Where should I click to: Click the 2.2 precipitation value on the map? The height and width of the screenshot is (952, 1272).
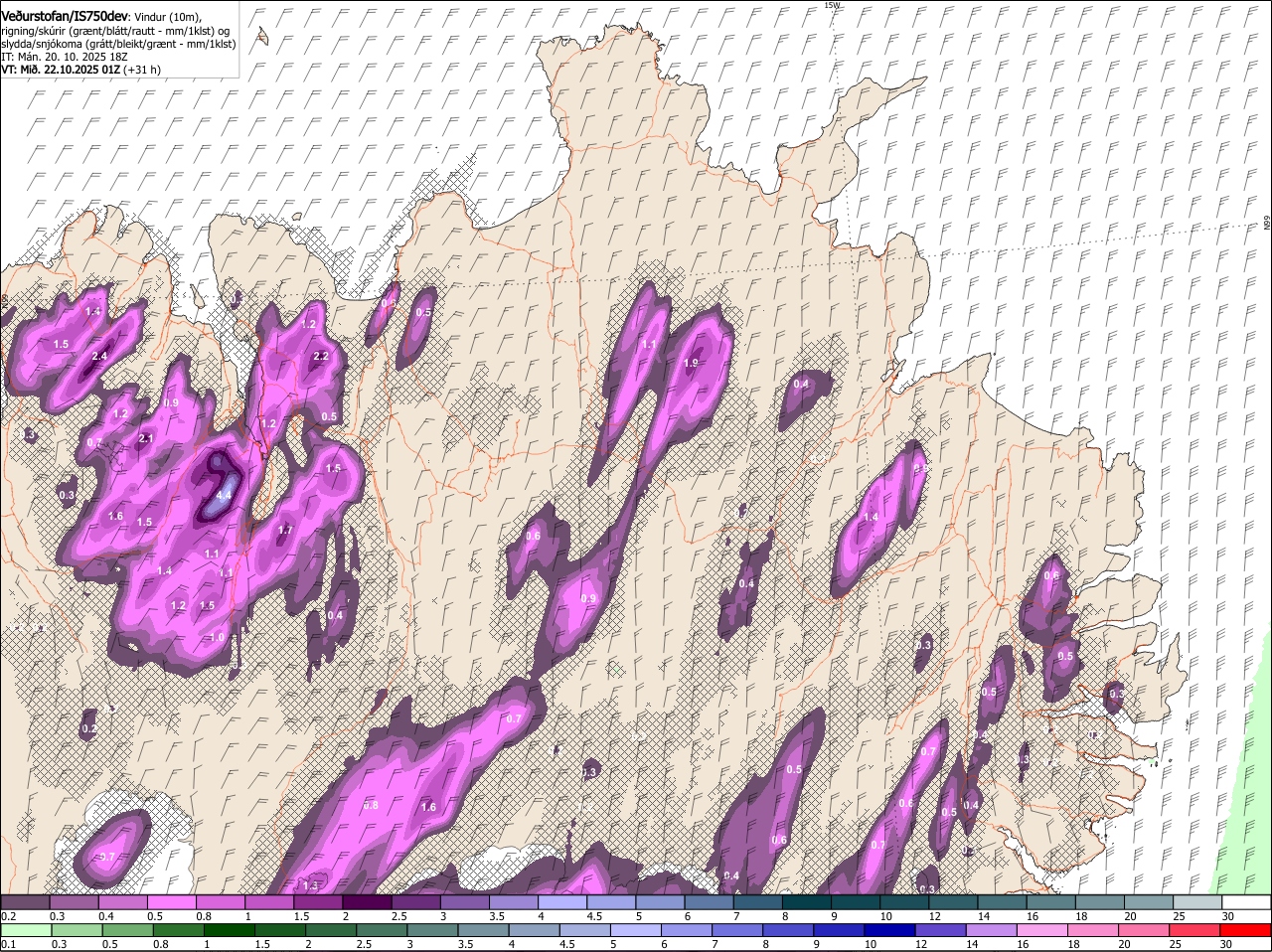click(321, 356)
